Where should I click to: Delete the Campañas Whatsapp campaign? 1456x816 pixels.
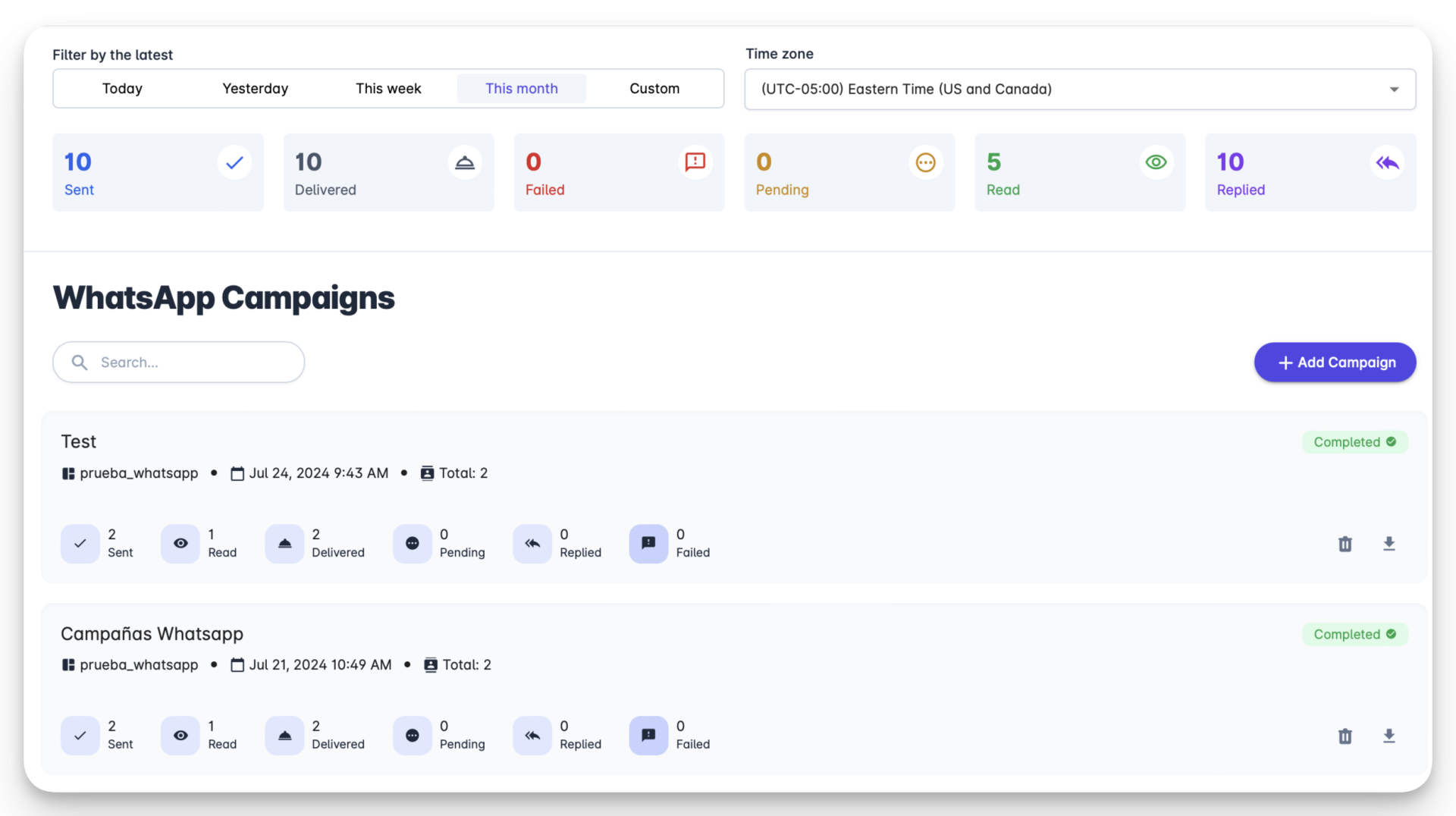(1345, 736)
